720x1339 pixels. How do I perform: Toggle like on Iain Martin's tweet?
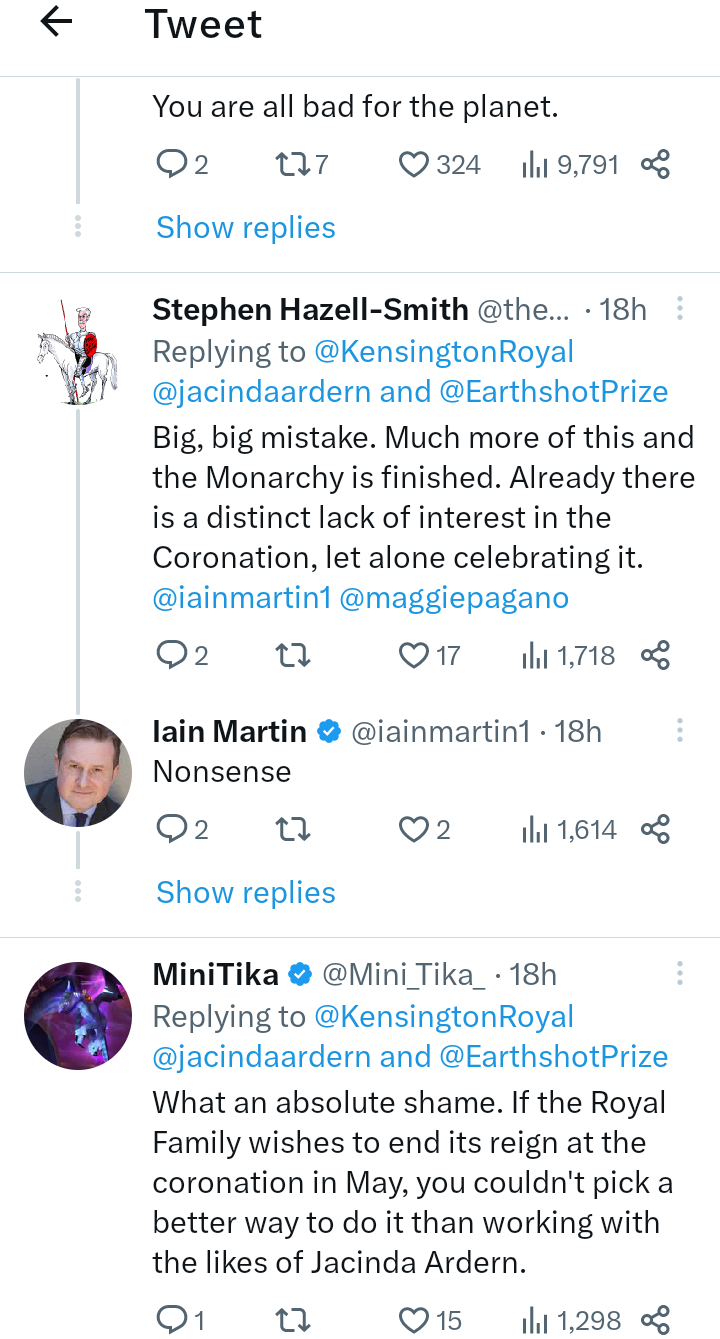click(x=414, y=830)
